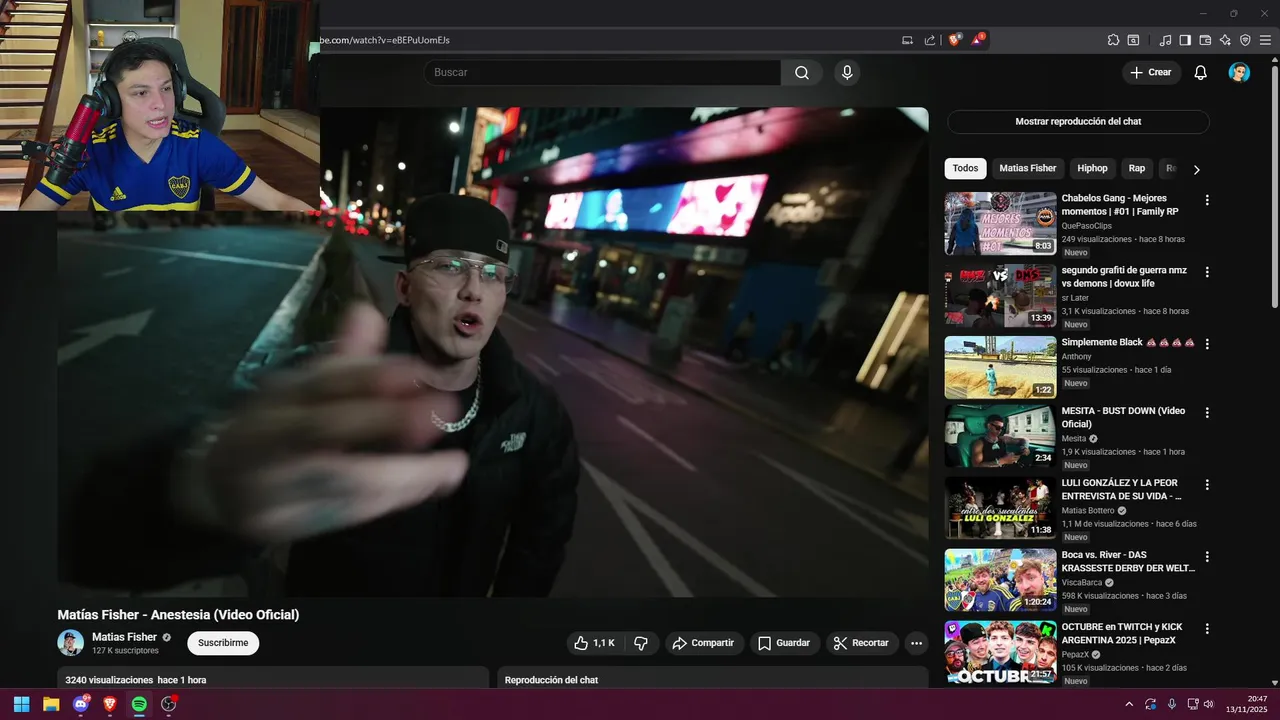Click the video title Anestesia text
1280x720 pixels.
(x=179, y=615)
